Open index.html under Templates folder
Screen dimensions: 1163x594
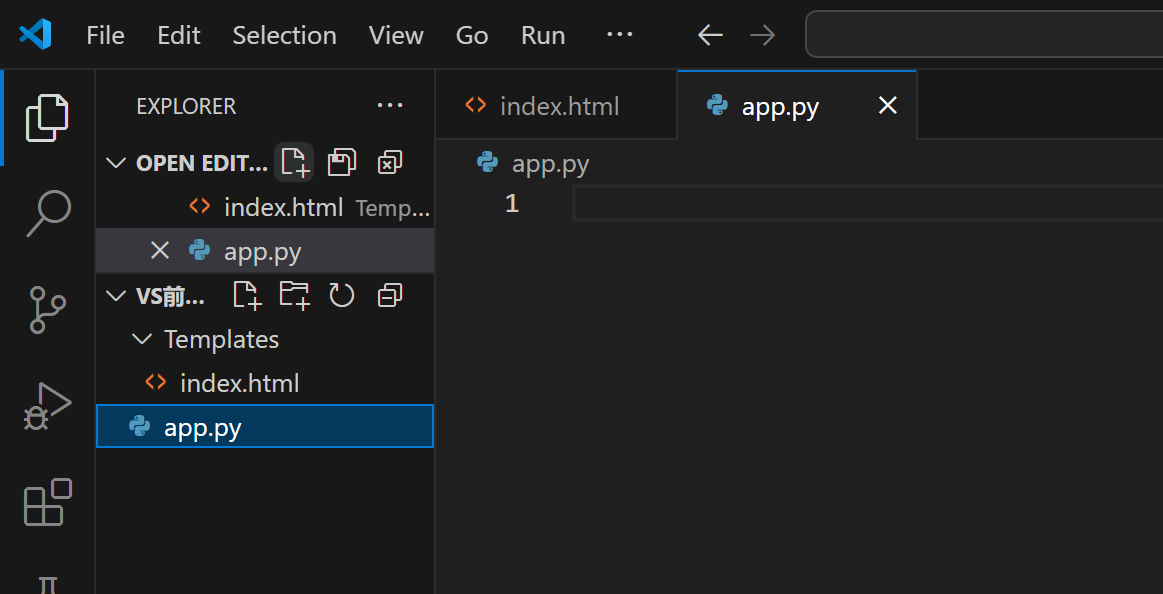point(265,383)
